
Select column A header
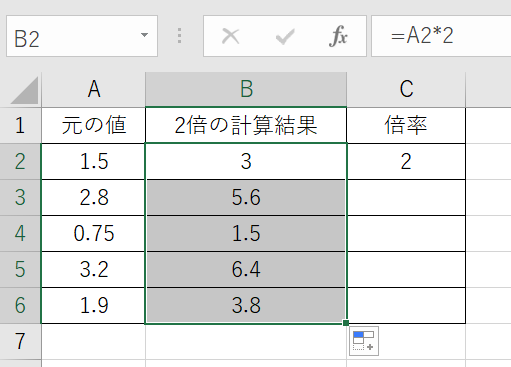click(94, 89)
